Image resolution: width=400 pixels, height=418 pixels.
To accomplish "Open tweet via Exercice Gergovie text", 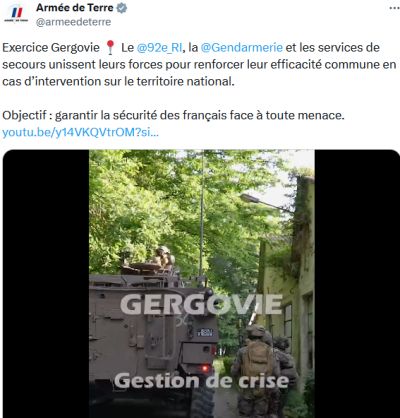I will pyautogui.click(x=51, y=48).
